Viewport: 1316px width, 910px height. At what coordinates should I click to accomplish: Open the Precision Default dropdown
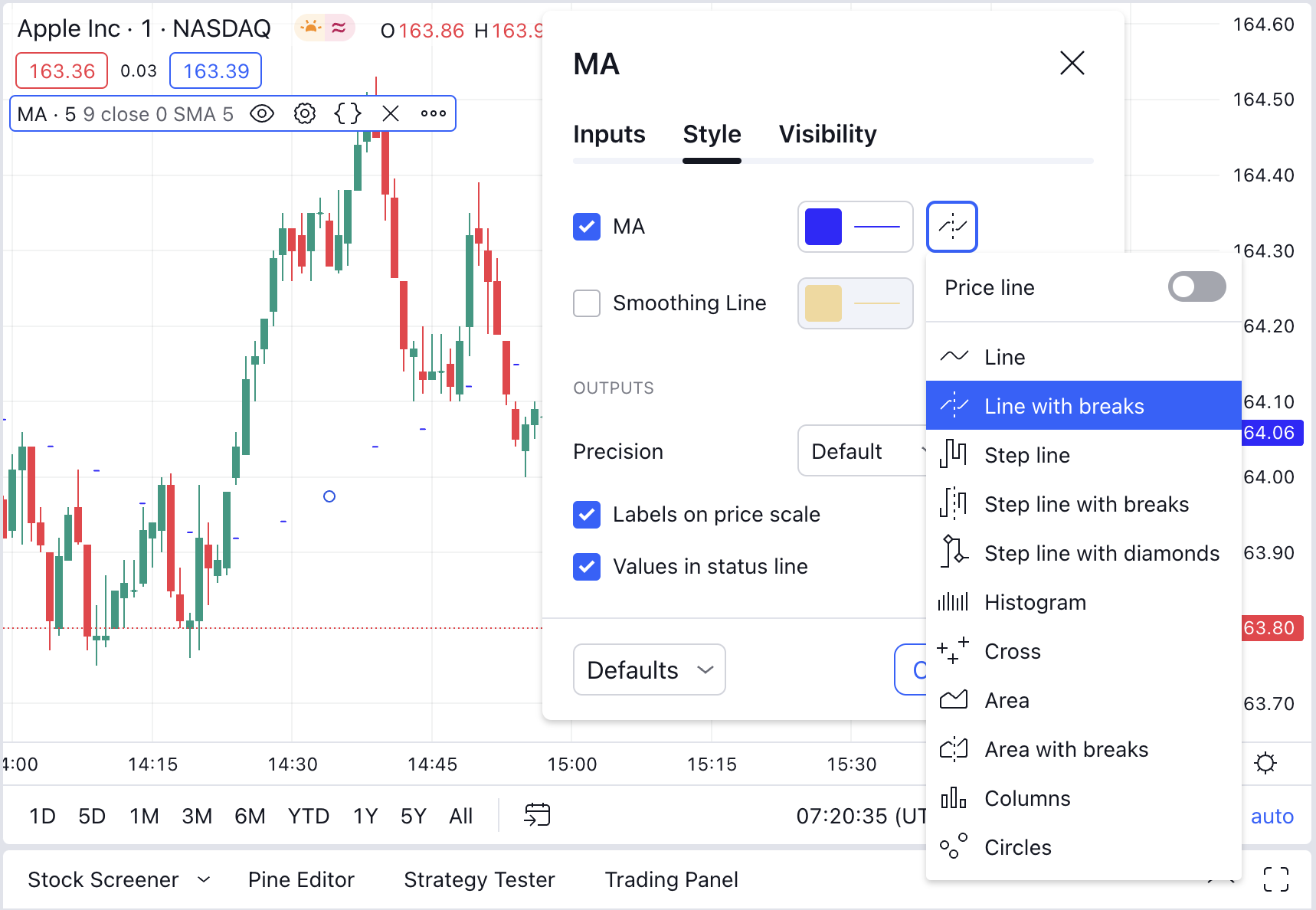click(862, 451)
